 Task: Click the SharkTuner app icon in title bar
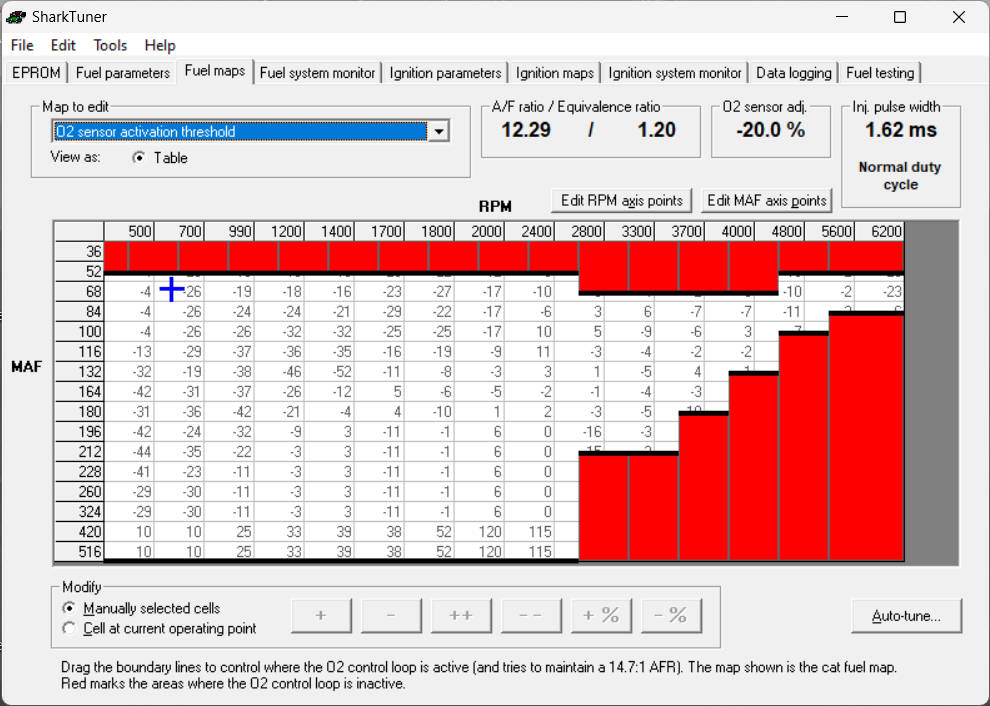tap(16, 17)
